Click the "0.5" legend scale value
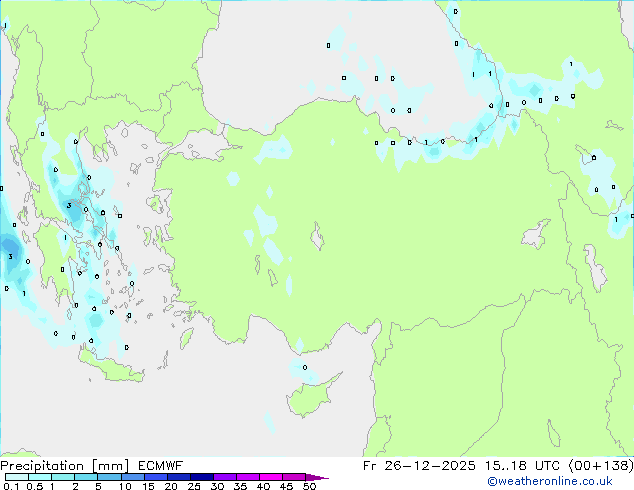 [35, 486]
